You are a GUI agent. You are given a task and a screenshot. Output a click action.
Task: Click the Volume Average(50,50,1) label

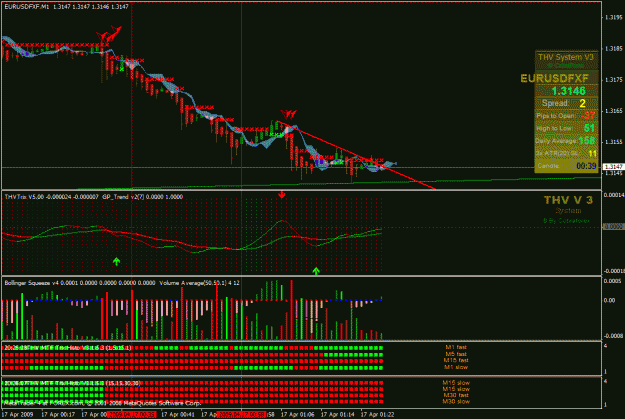[x=193, y=283]
